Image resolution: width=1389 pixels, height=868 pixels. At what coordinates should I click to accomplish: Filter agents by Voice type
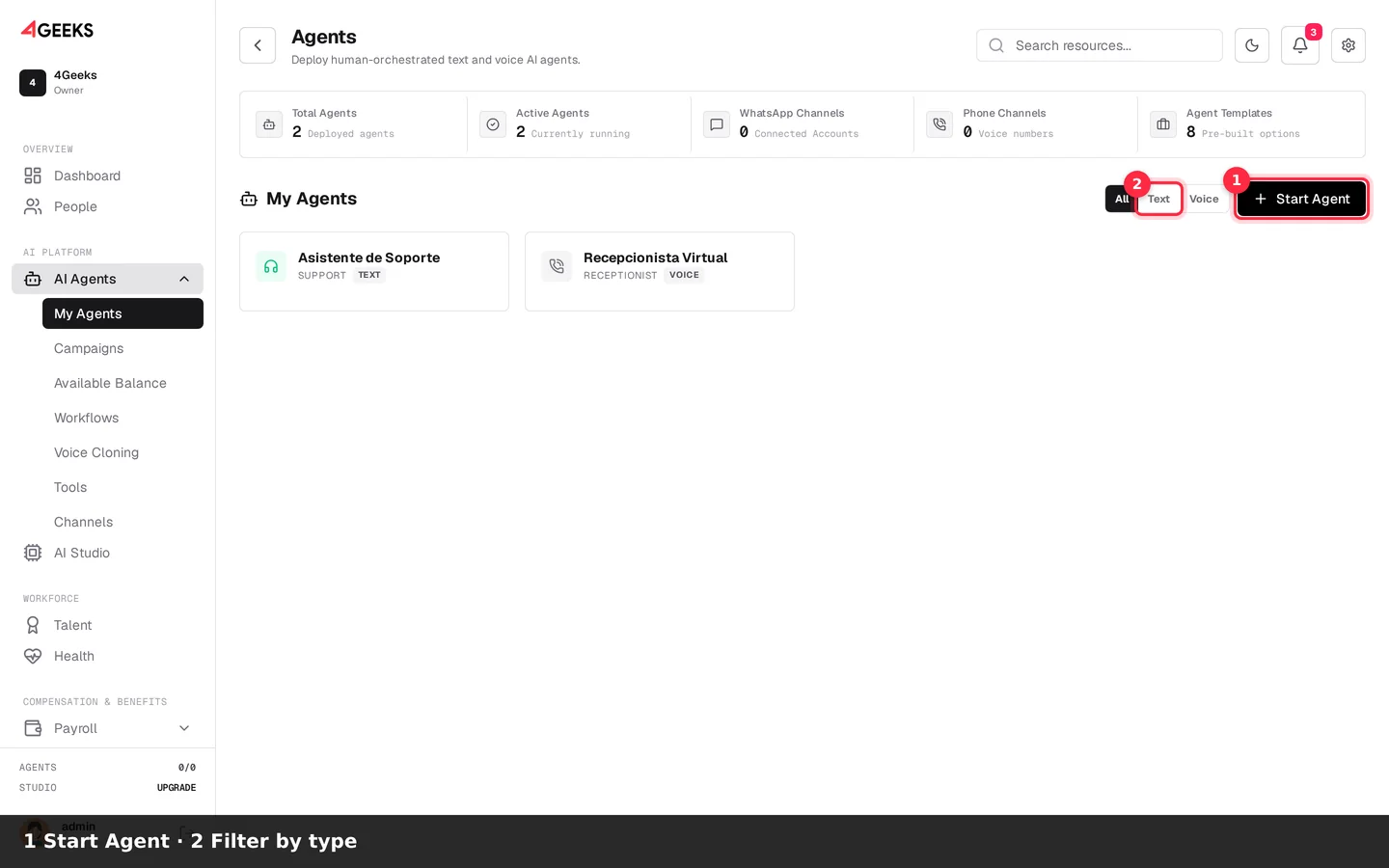1204,199
